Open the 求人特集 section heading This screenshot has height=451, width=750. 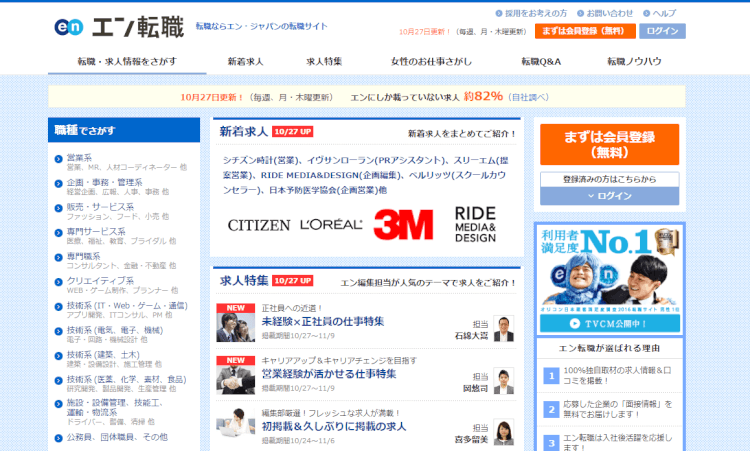[x=244, y=281]
